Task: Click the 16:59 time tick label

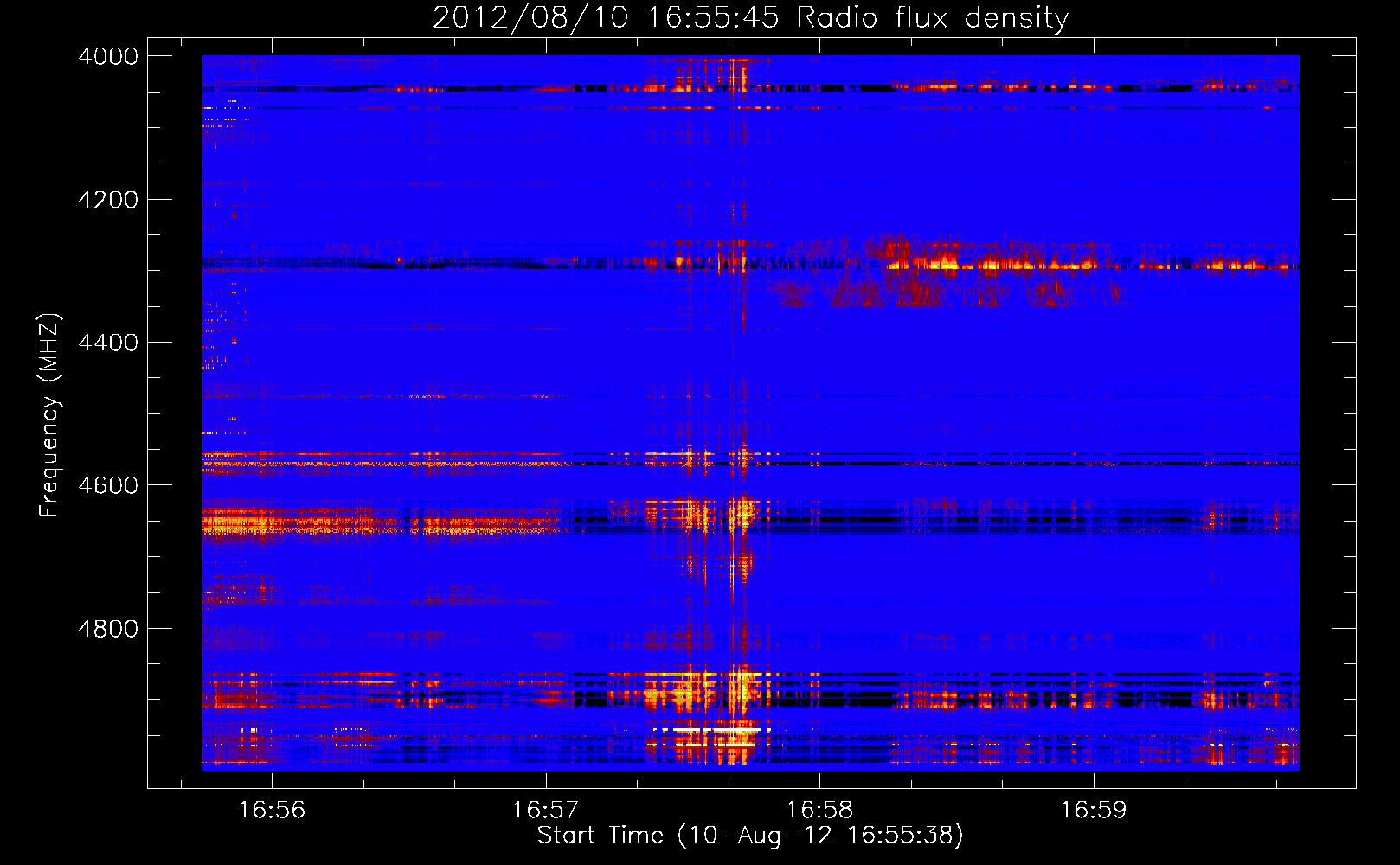Action: click(x=1094, y=811)
